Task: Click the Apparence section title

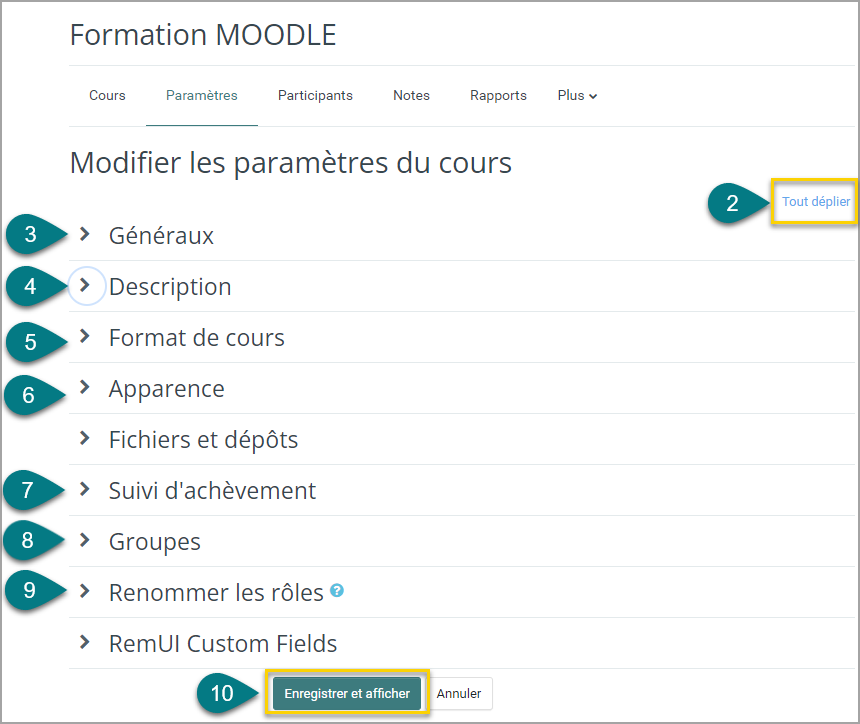Action: point(166,389)
